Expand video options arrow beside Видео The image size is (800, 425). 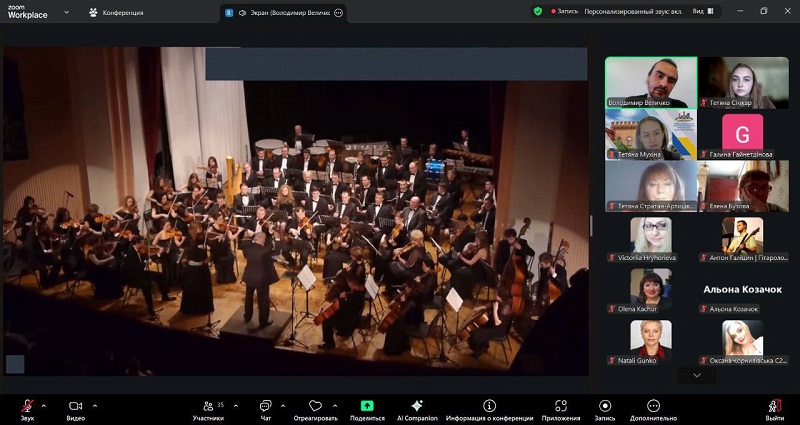point(95,406)
